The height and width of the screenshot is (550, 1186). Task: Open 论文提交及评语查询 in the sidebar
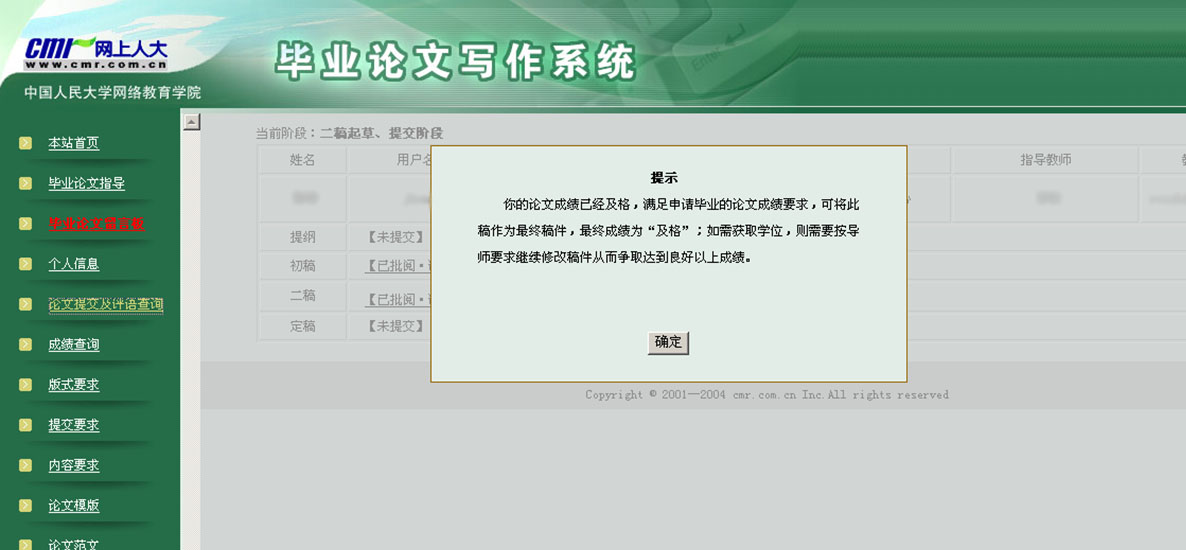tap(105, 304)
